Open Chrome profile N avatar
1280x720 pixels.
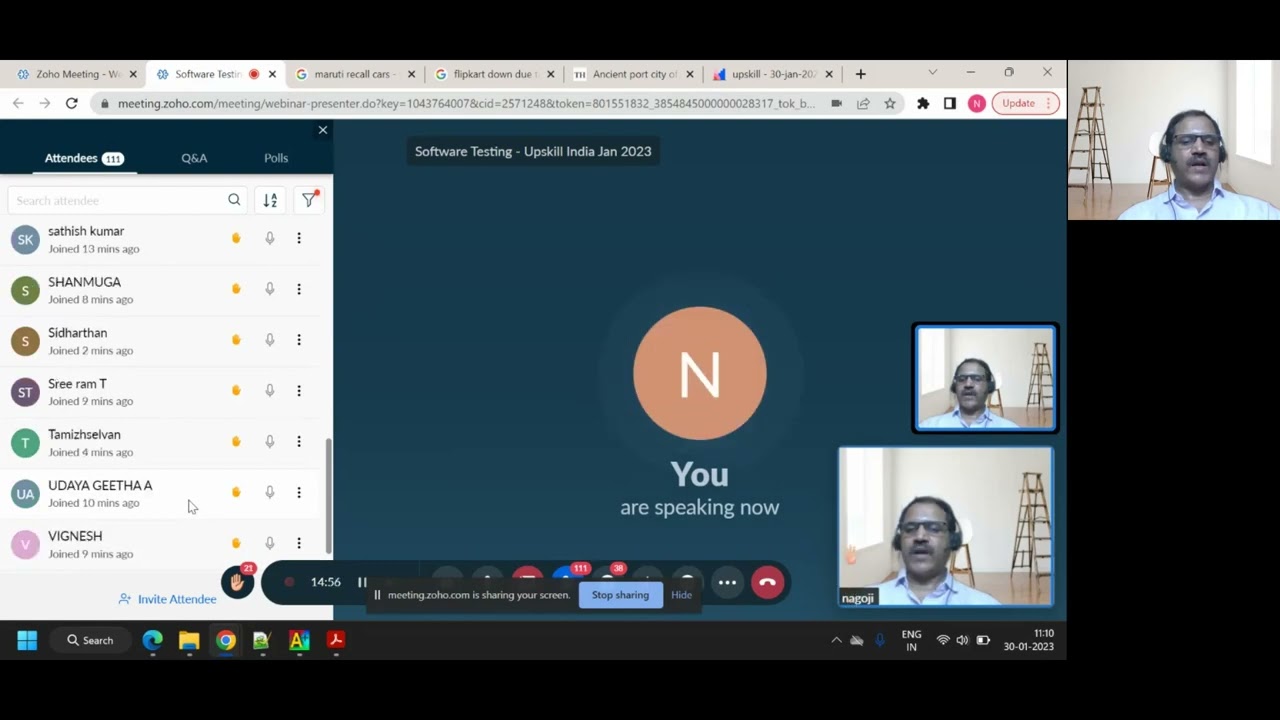tap(977, 103)
